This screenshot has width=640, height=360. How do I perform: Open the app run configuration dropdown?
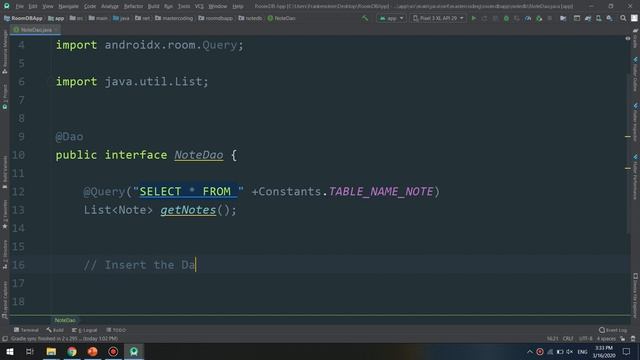click(x=391, y=18)
